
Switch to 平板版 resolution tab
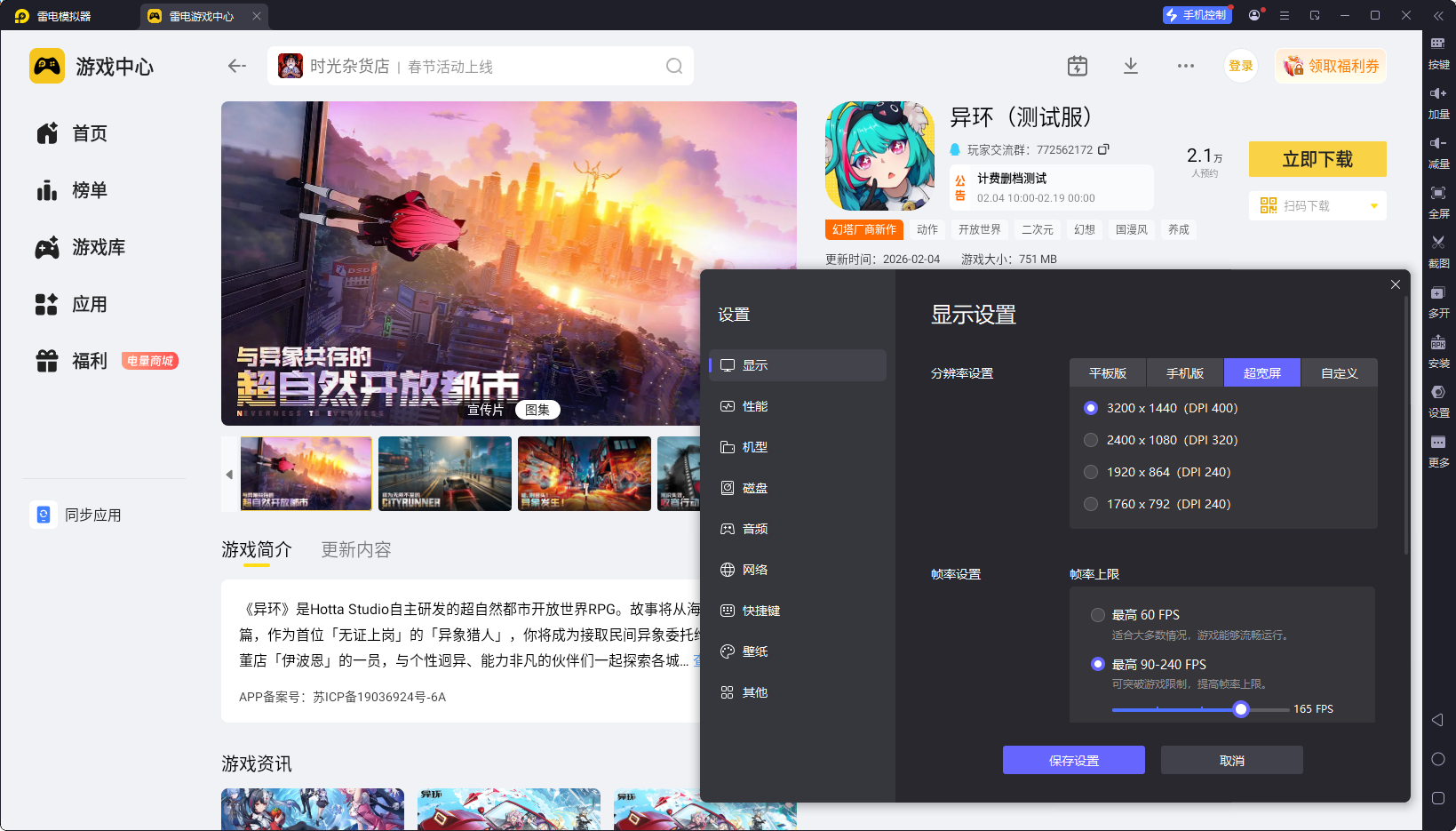[x=1108, y=373]
